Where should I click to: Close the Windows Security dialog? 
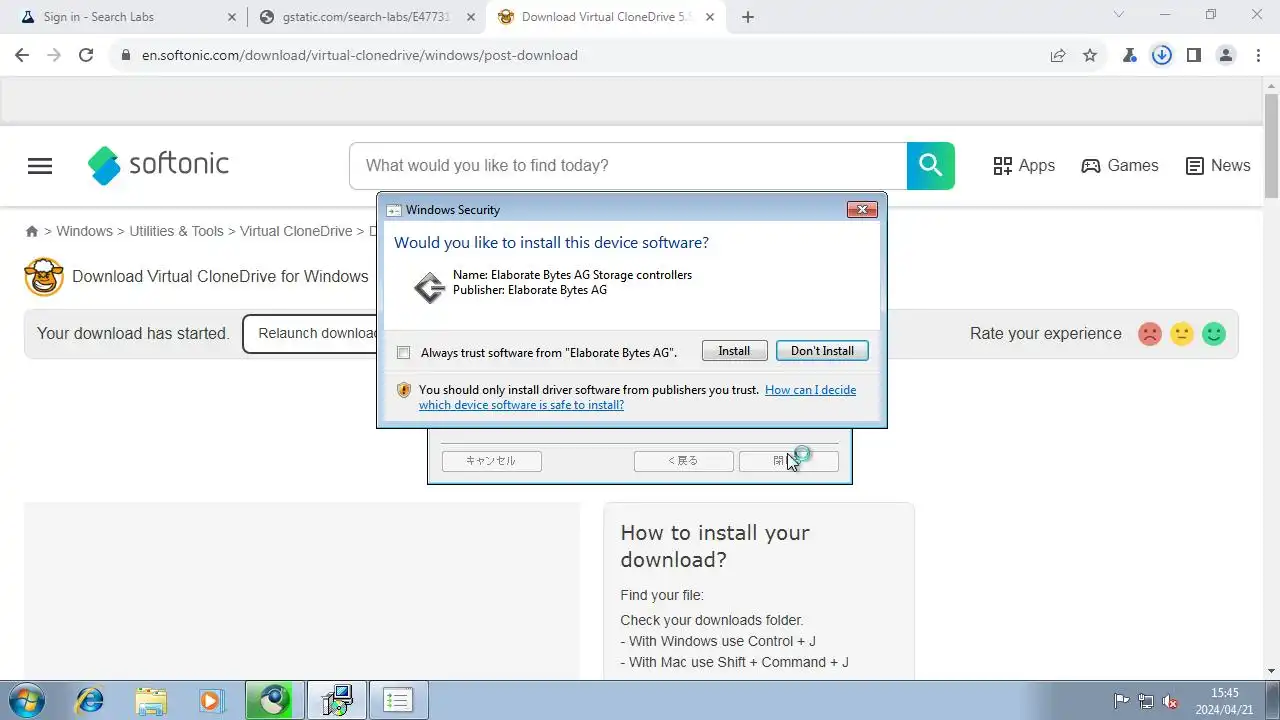point(862,209)
